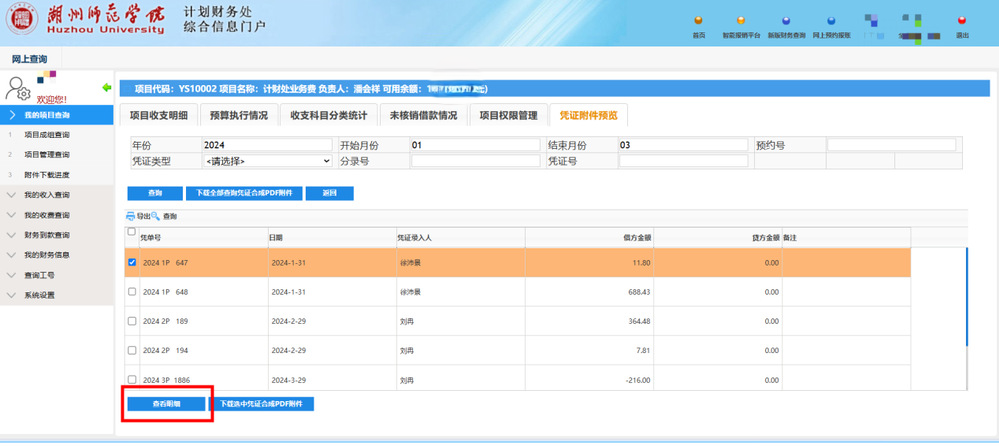Open the 凭证类型 dropdown
The width and height of the screenshot is (999, 446).
point(268,161)
